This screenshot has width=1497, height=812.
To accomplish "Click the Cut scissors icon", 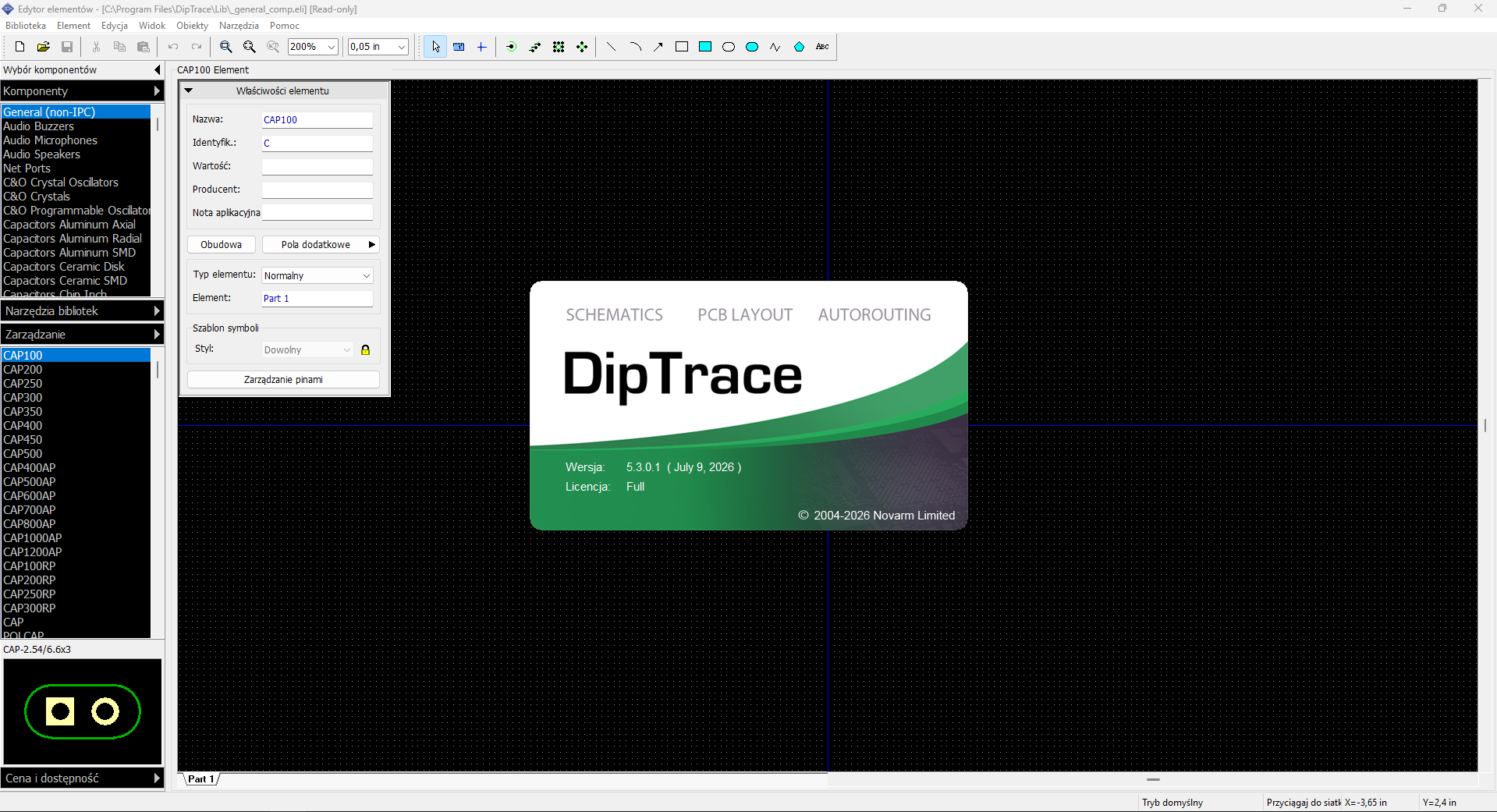I will [96, 47].
